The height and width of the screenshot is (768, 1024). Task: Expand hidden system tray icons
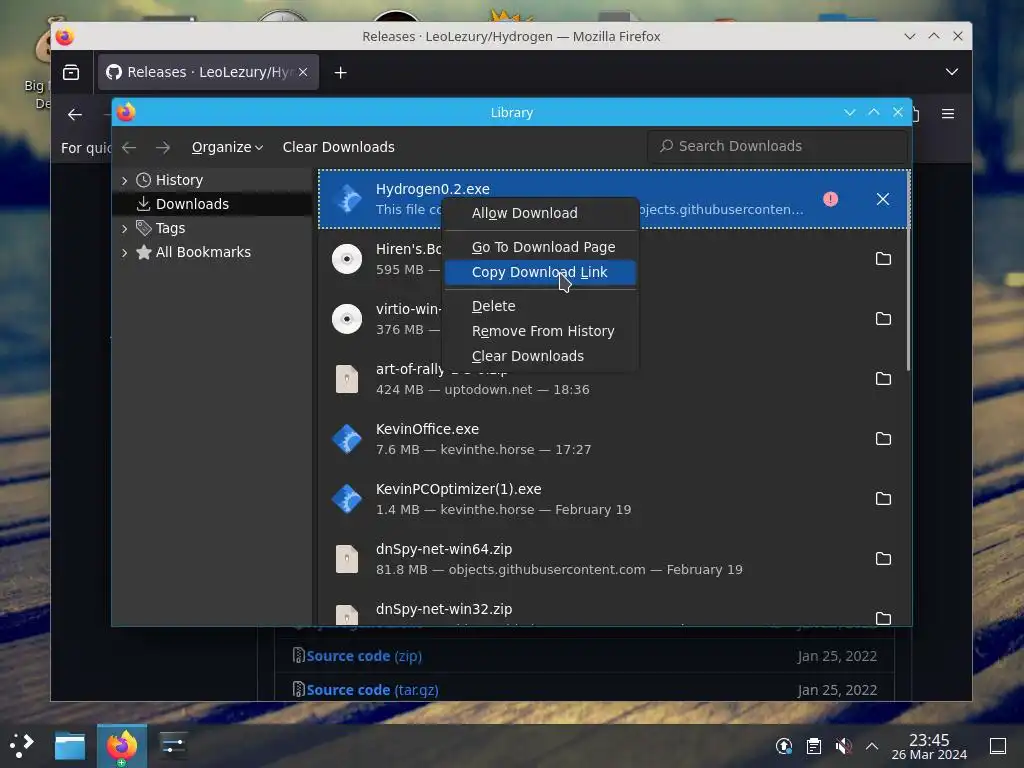click(x=872, y=746)
